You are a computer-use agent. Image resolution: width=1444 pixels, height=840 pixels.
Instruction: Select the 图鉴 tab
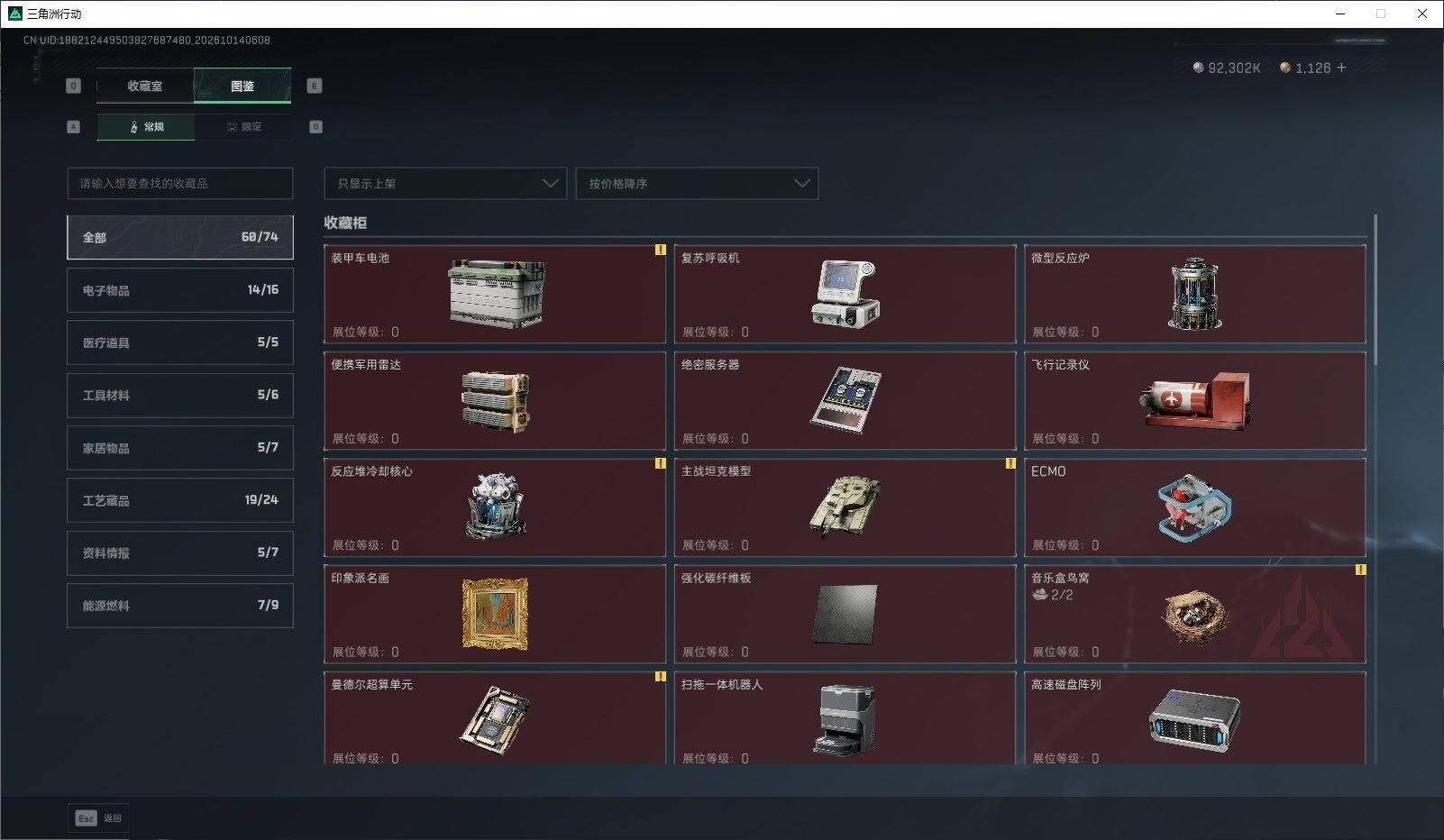pos(242,86)
